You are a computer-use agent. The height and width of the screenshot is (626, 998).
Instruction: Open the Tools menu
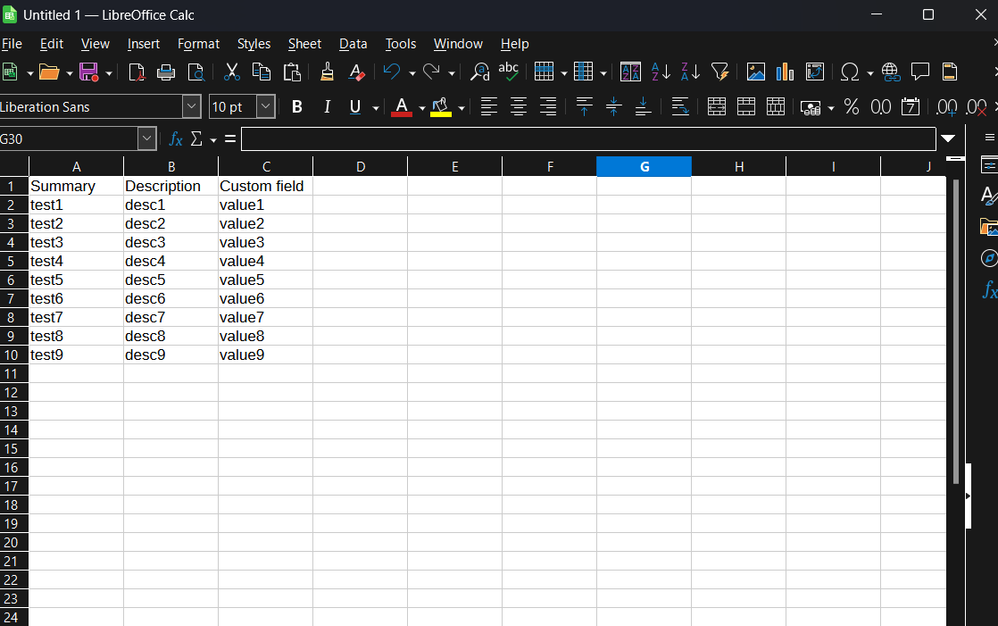400,44
